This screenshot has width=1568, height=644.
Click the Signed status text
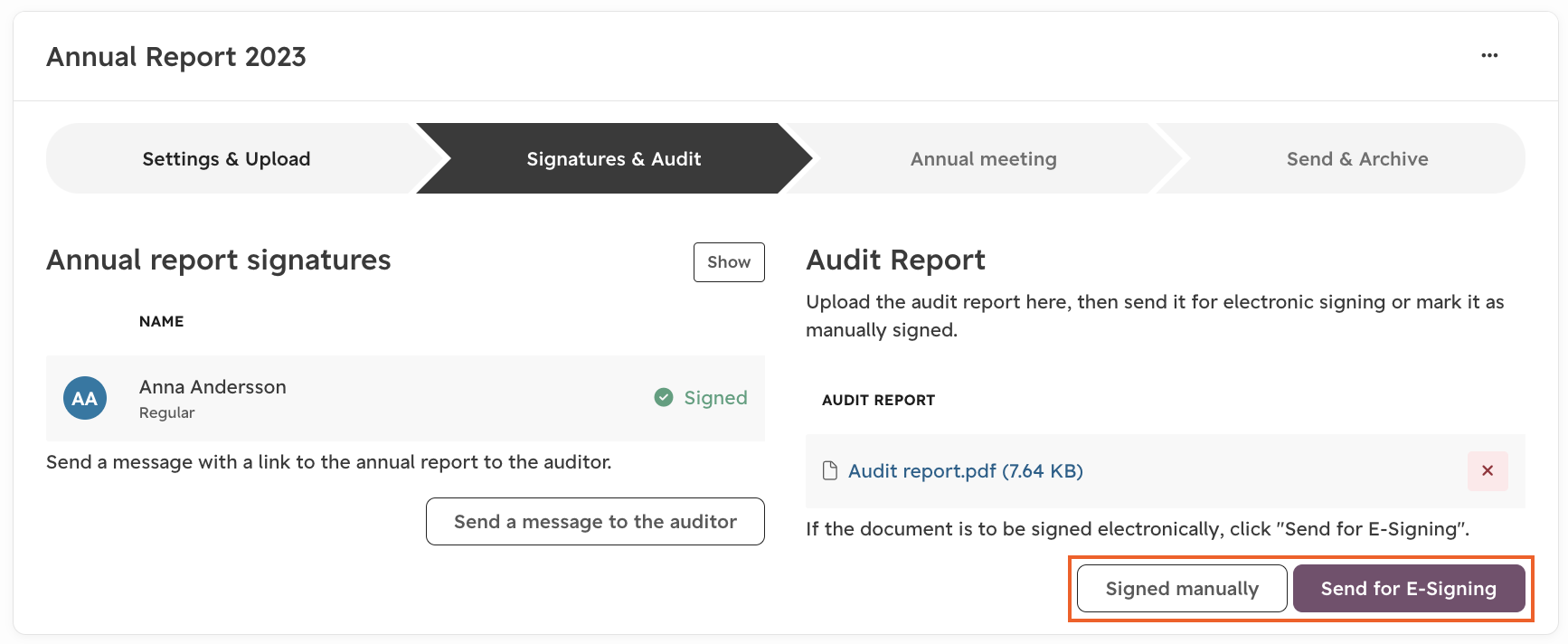pos(715,398)
